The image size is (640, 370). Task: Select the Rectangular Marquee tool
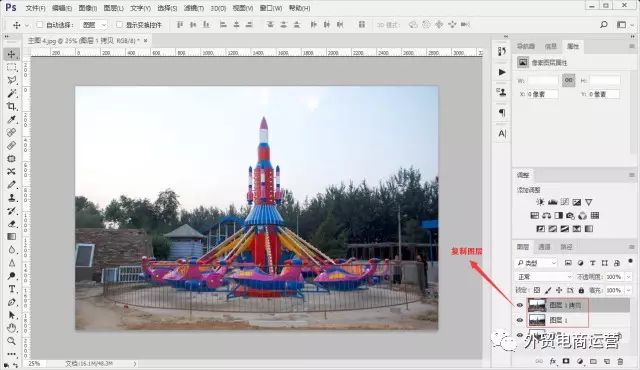[x=11, y=67]
